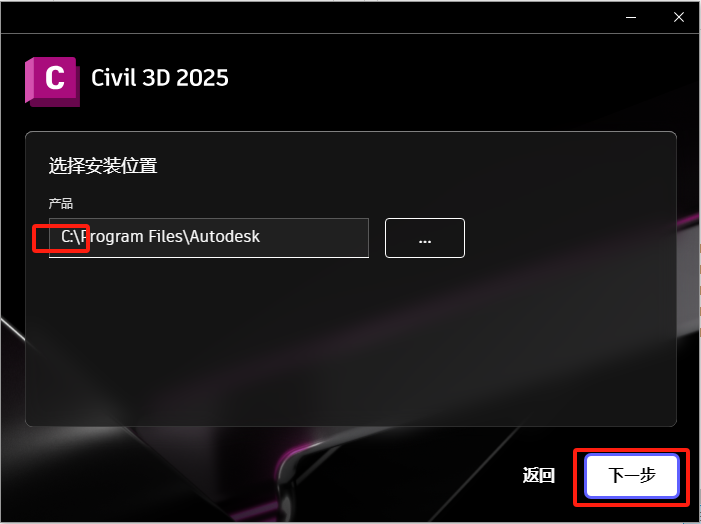Go back using the 返回 link
Viewport: 701px width, 524px height.
coord(539,475)
